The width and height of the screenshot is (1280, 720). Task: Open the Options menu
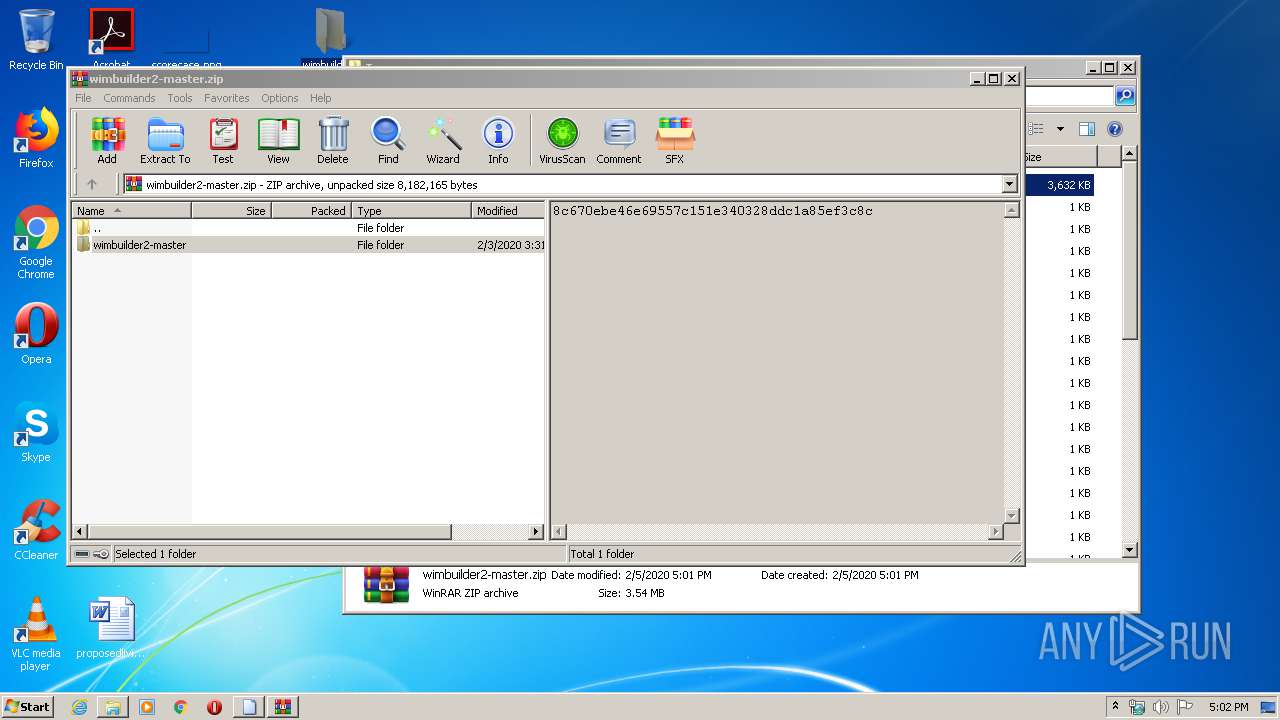click(x=280, y=98)
